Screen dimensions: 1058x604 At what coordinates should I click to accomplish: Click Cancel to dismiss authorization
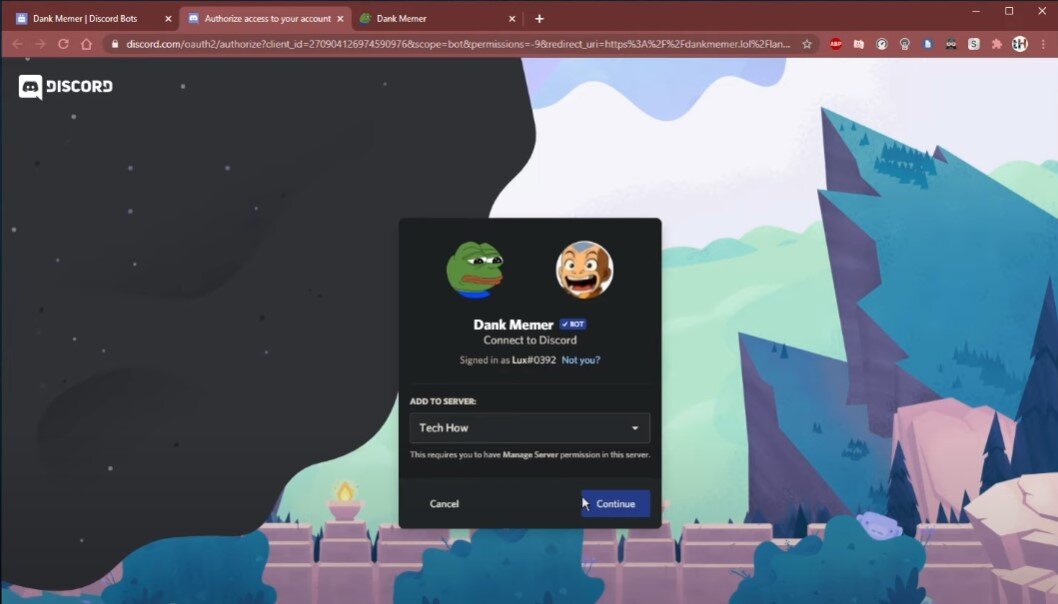(444, 503)
